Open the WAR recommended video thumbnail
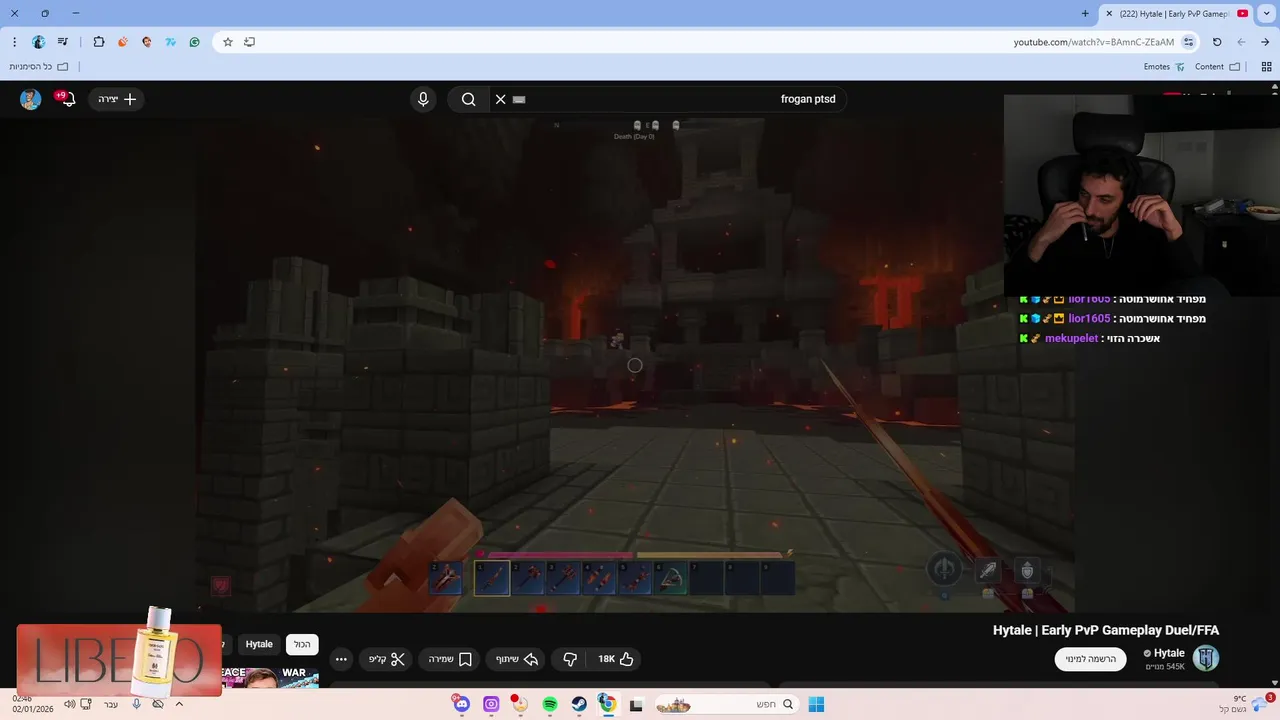The height and width of the screenshot is (720, 1280). 270,677
